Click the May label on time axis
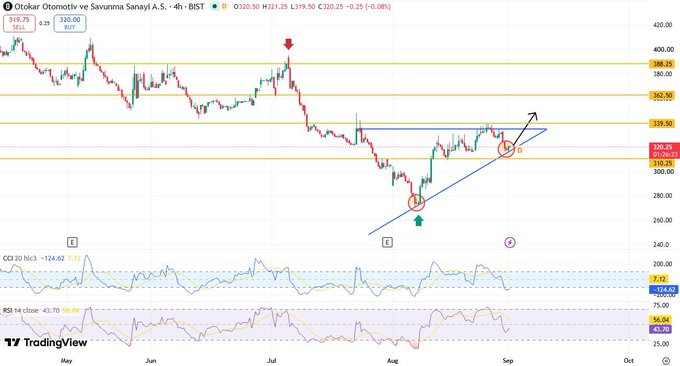 pos(66,361)
